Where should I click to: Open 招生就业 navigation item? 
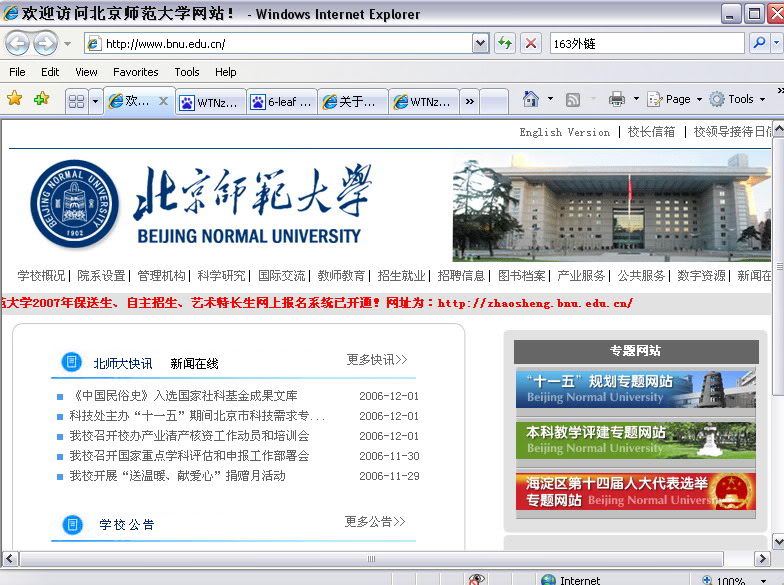401,276
